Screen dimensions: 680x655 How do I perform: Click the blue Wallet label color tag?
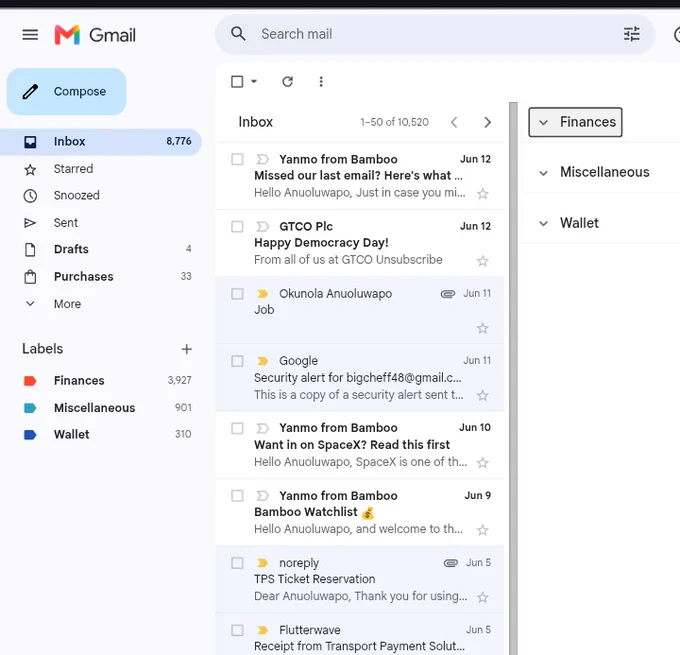pos(30,435)
